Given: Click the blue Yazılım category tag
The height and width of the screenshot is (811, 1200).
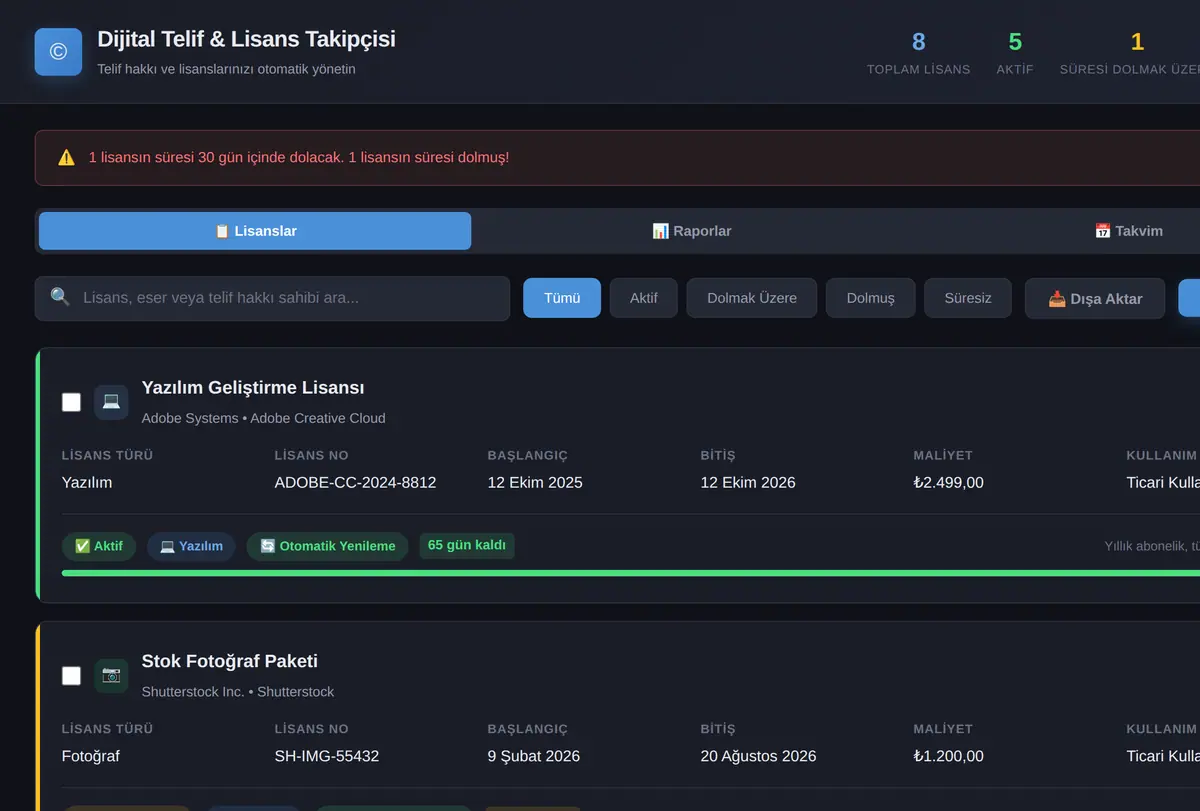Looking at the screenshot, I should pyautogui.click(x=191, y=546).
